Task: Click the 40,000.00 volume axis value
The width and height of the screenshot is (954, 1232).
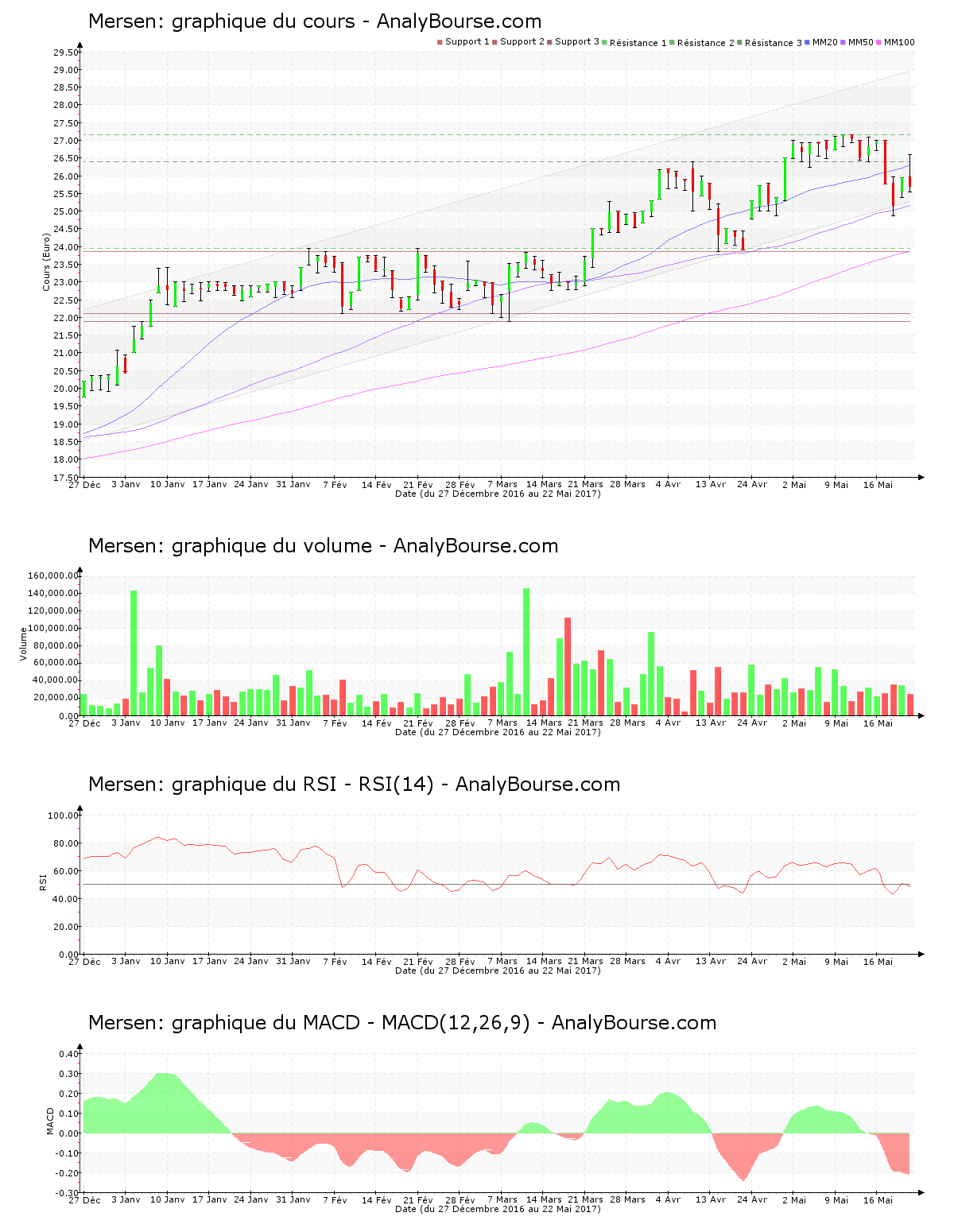Action: pos(56,680)
